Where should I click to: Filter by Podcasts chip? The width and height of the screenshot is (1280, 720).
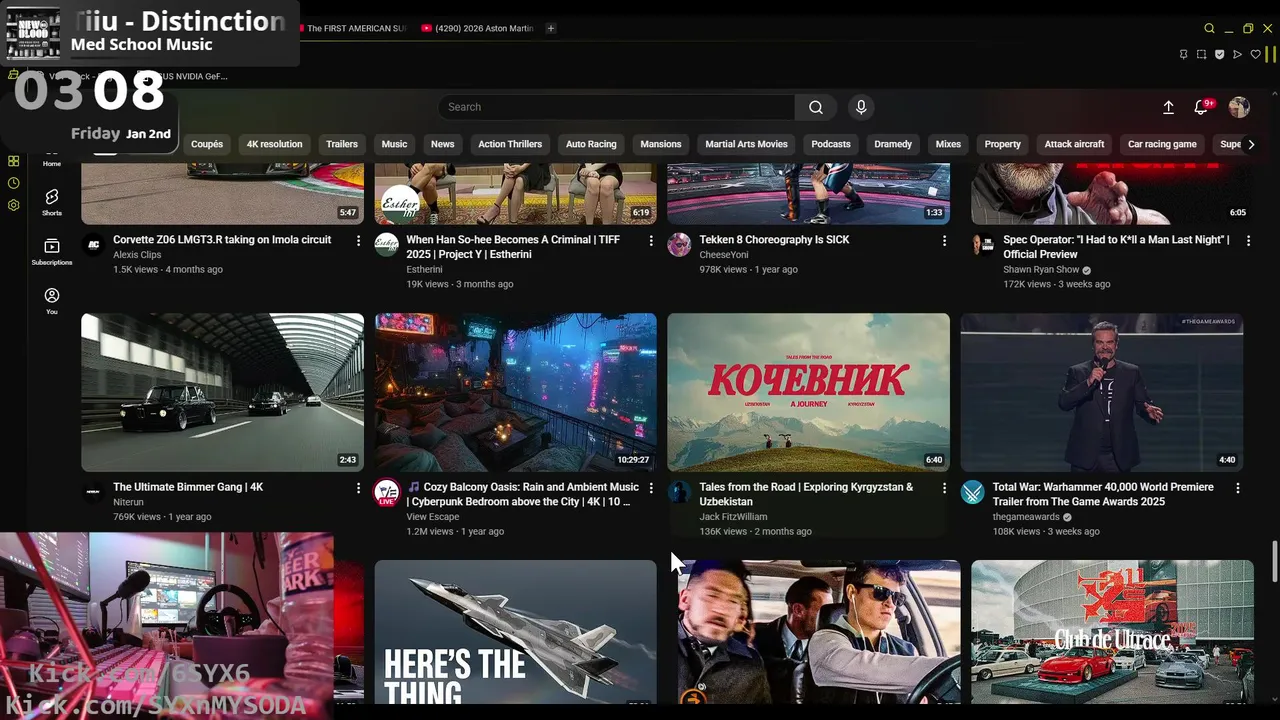(831, 144)
